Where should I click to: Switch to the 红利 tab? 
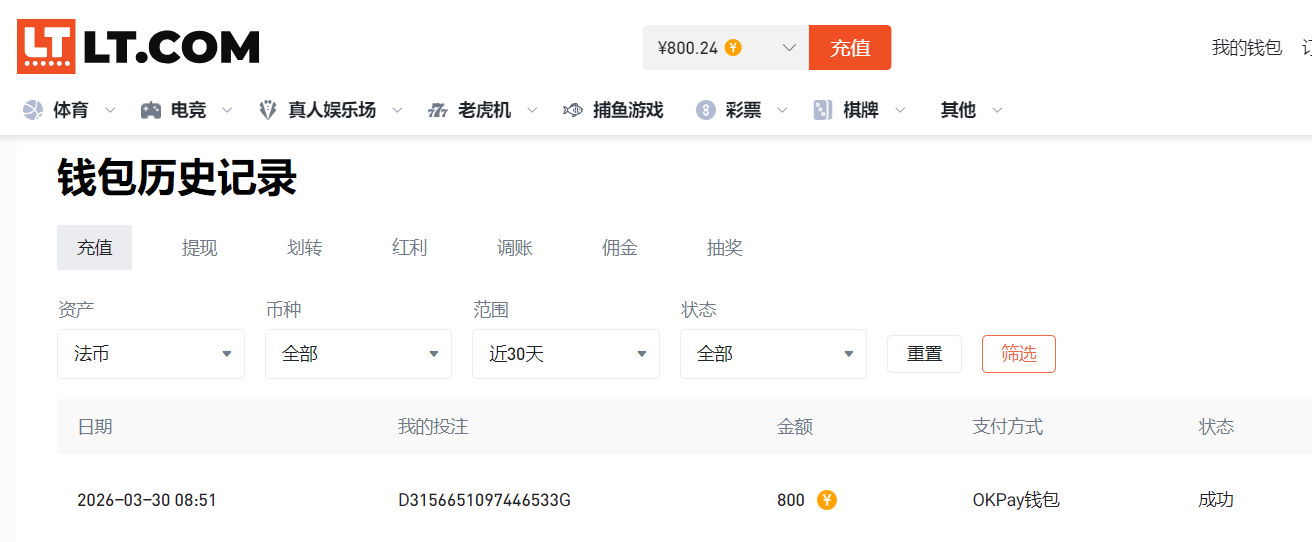pyautogui.click(x=409, y=248)
